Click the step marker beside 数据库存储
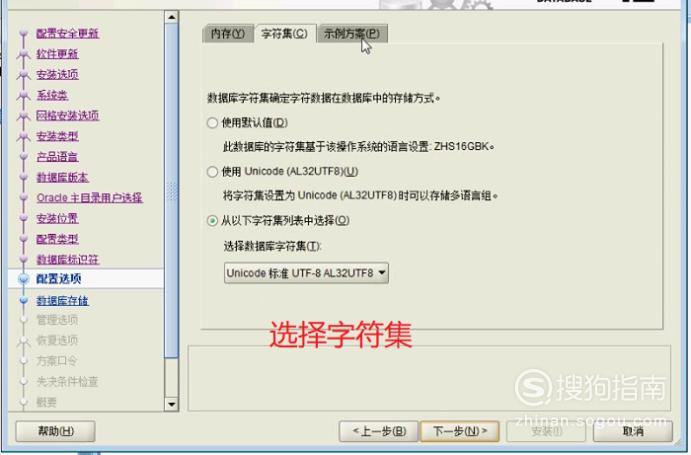This screenshot has width=691, height=455. (24, 300)
